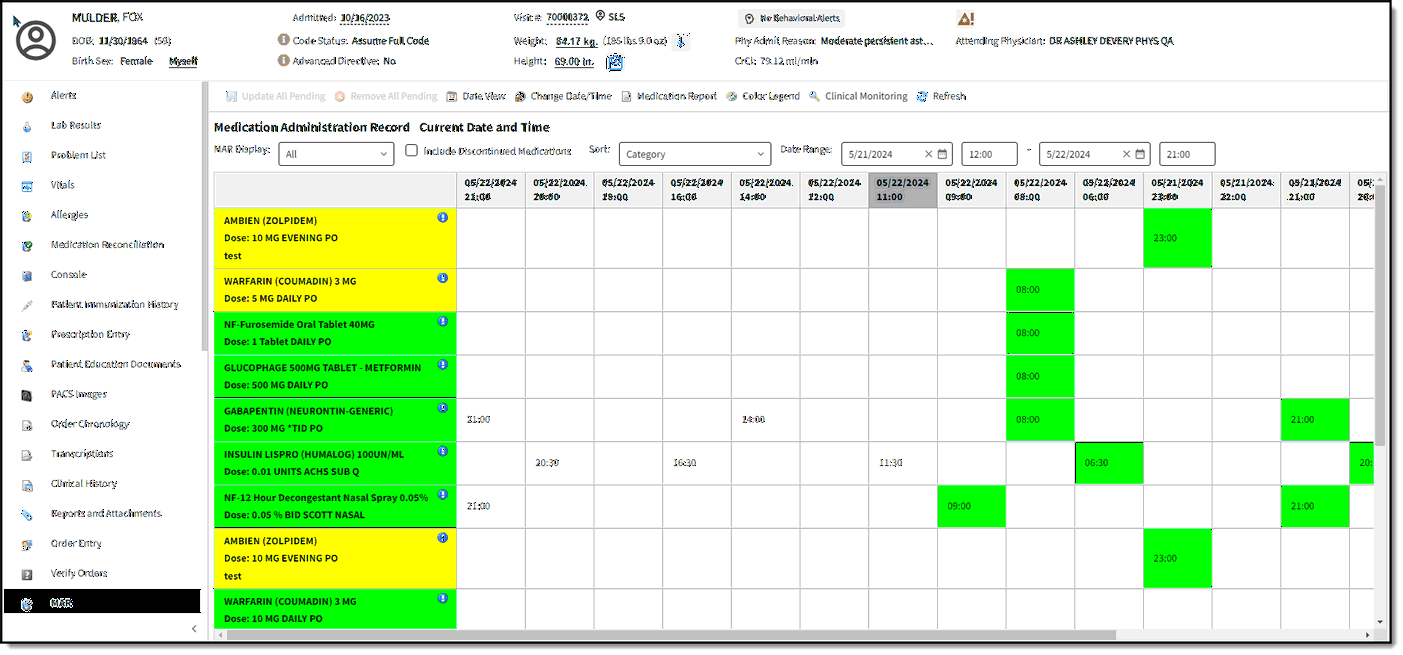Click the warning alert triangle icon

[x=965, y=18]
